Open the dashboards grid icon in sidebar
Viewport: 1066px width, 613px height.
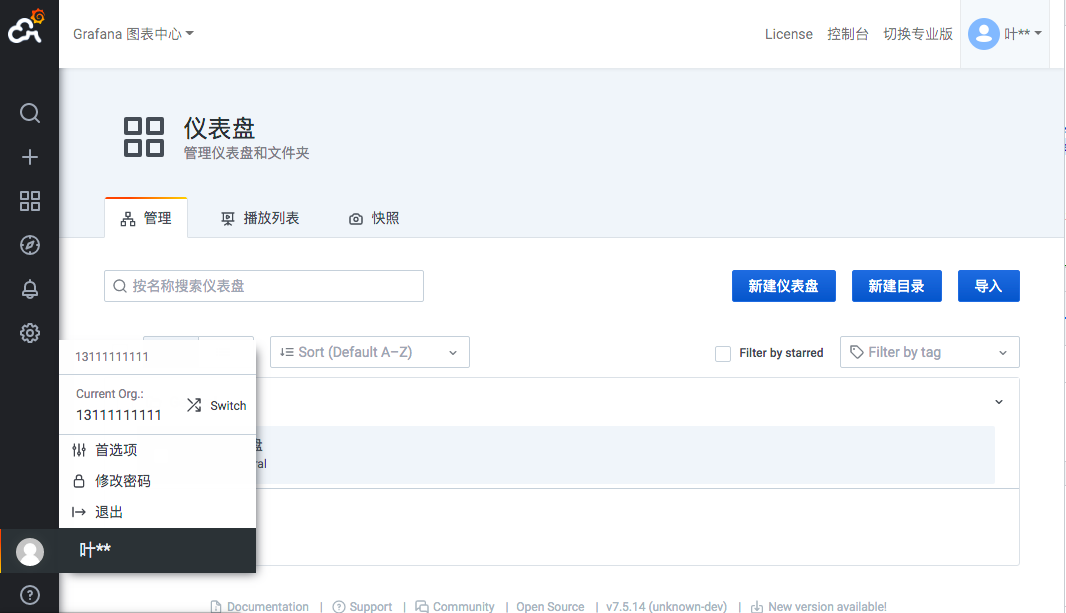coord(30,201)
